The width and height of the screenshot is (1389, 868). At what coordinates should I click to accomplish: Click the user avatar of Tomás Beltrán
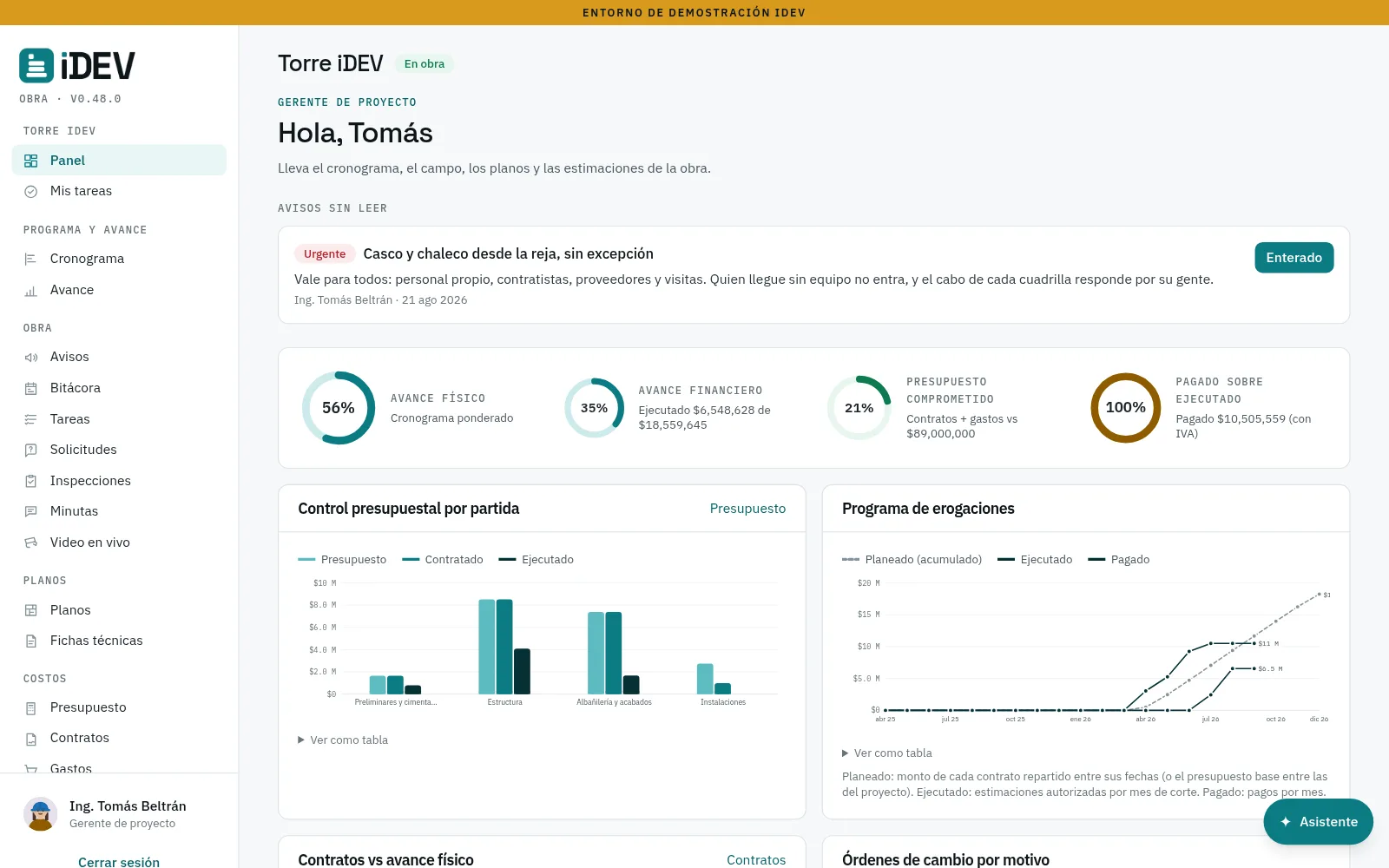(x=40, y=814)
